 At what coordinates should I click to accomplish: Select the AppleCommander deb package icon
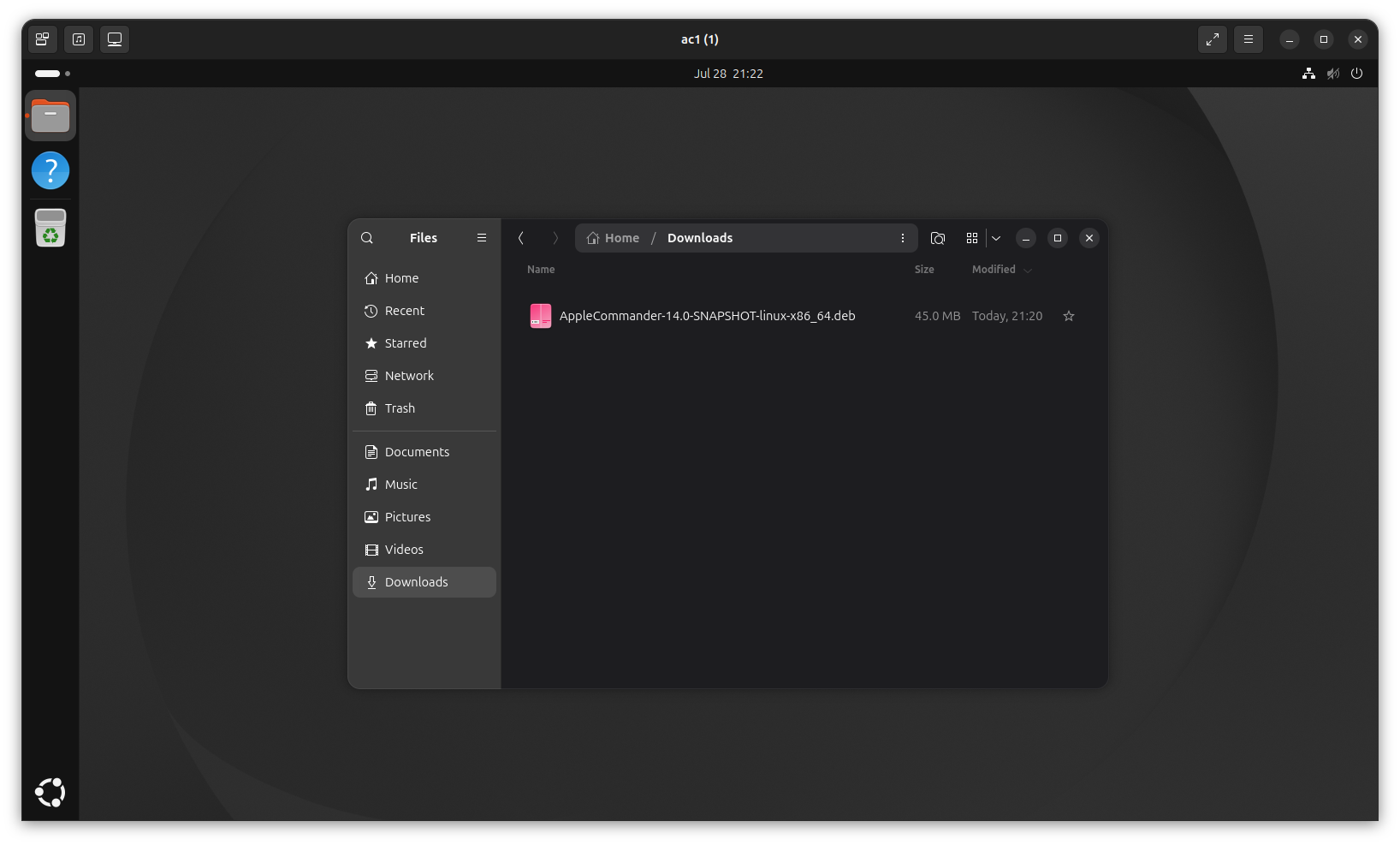click(x=541, y=316)
